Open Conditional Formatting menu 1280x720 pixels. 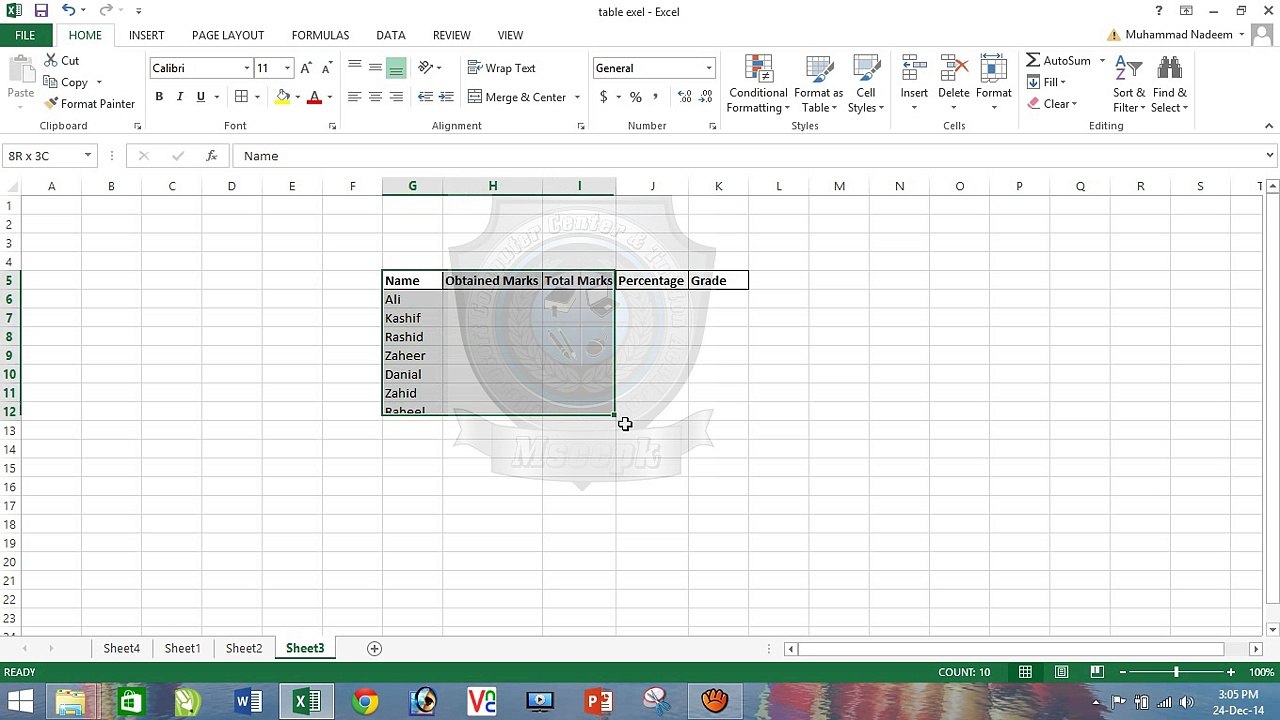tap(758, 84)
